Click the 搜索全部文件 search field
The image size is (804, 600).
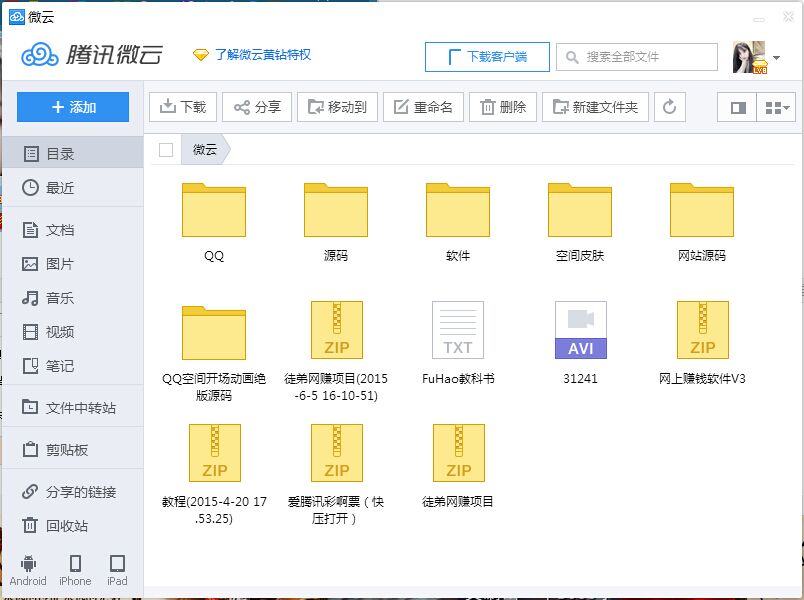(x=637, y=56)
